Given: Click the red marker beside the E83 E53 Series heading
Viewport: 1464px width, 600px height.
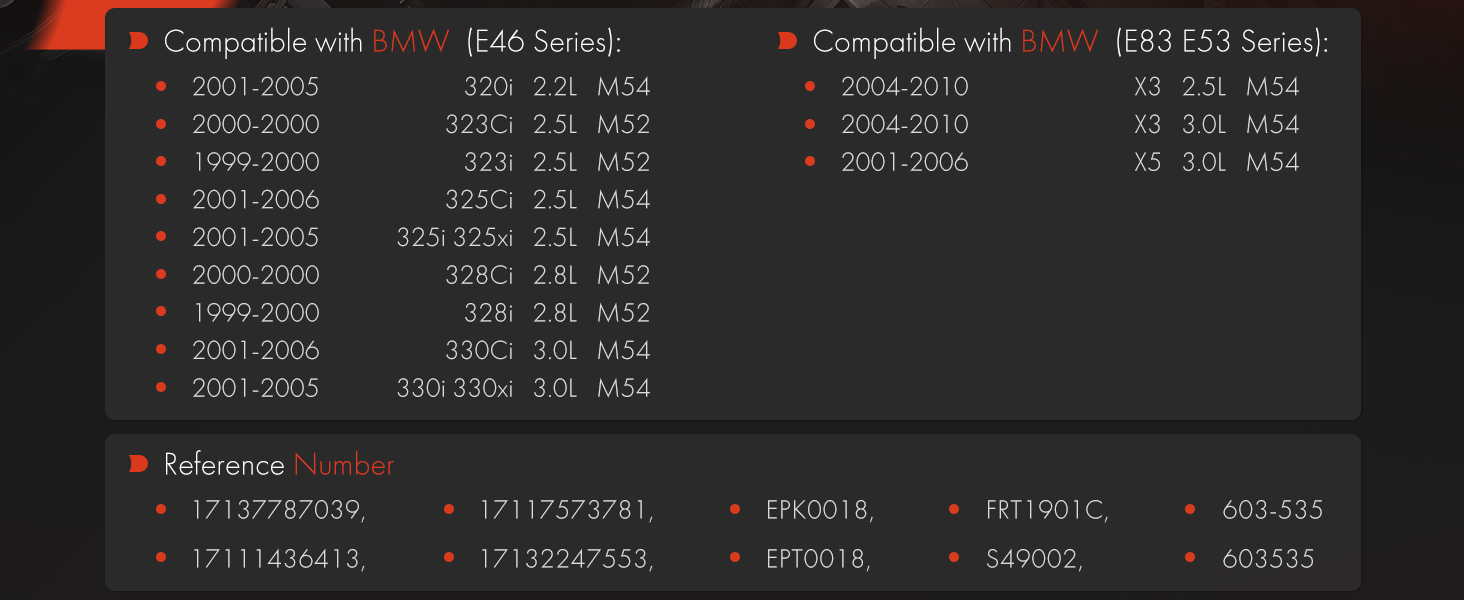Looking at the screenshot, I should [788, 41].
